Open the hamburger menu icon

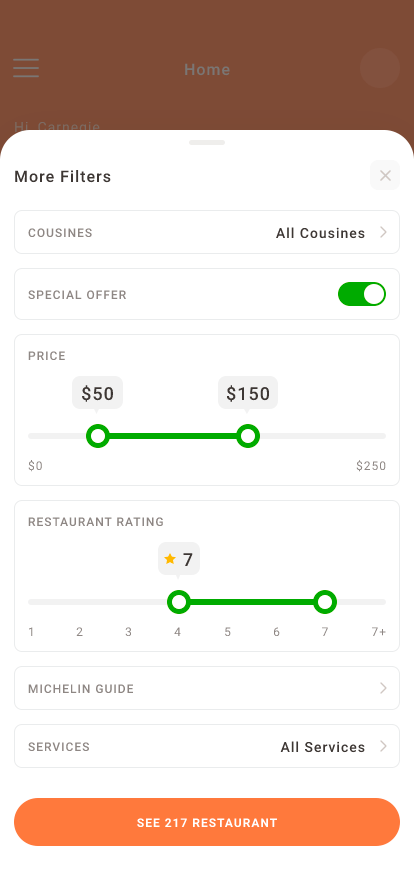26,68
